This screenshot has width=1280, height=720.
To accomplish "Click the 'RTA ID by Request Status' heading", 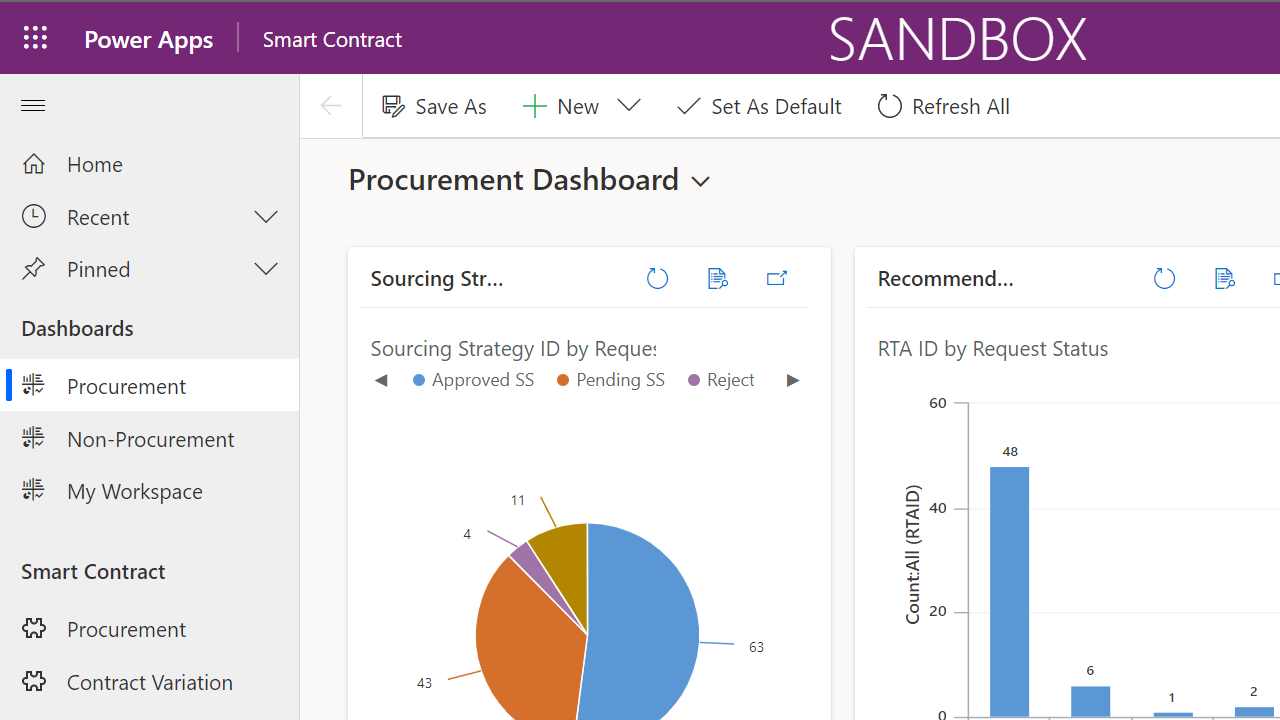I will click(x=993, y=349).
